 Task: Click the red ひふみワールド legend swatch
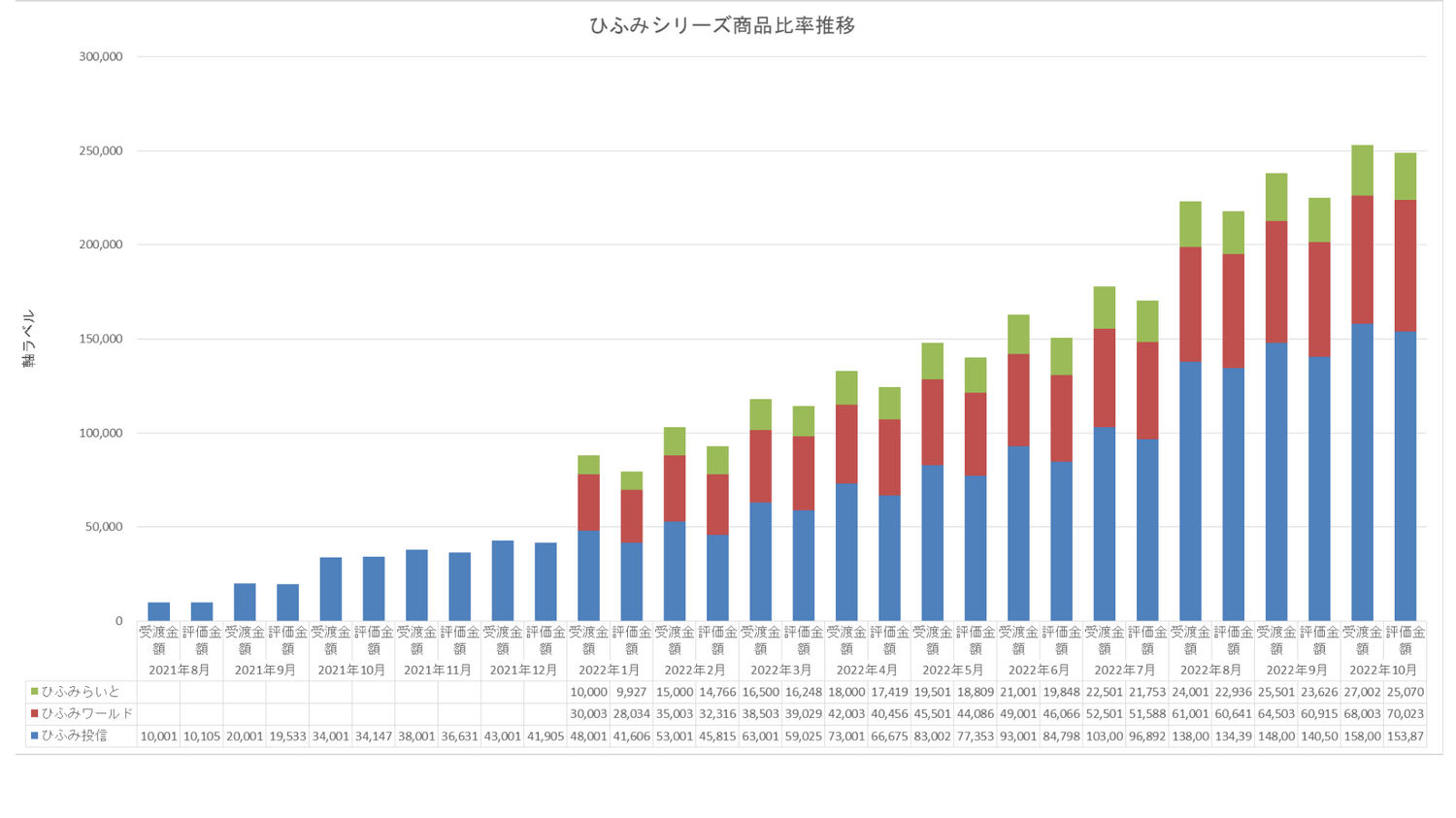pyautogui.click(x=35, y=714)
